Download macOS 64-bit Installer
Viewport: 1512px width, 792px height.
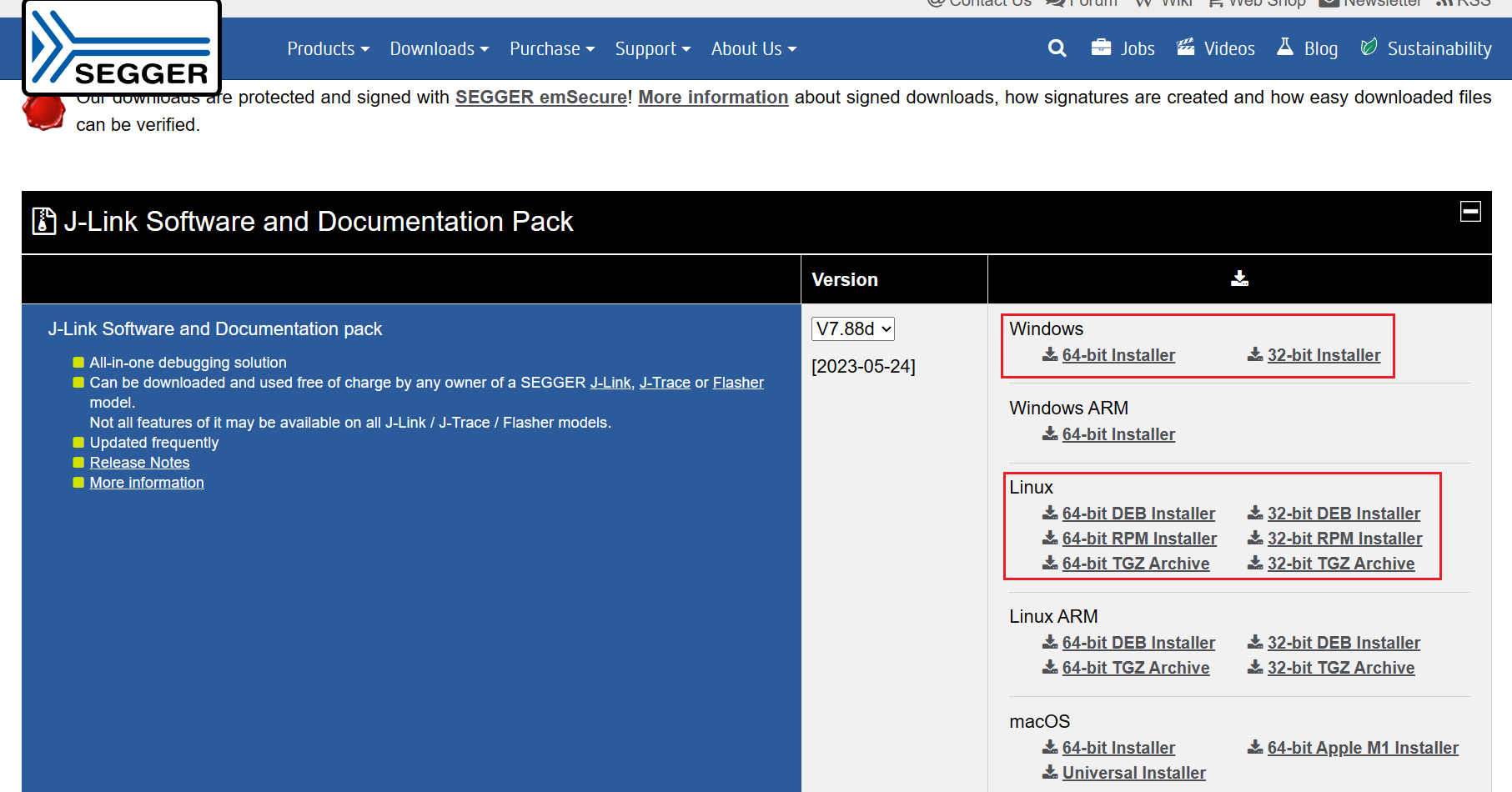(1118, 748)
